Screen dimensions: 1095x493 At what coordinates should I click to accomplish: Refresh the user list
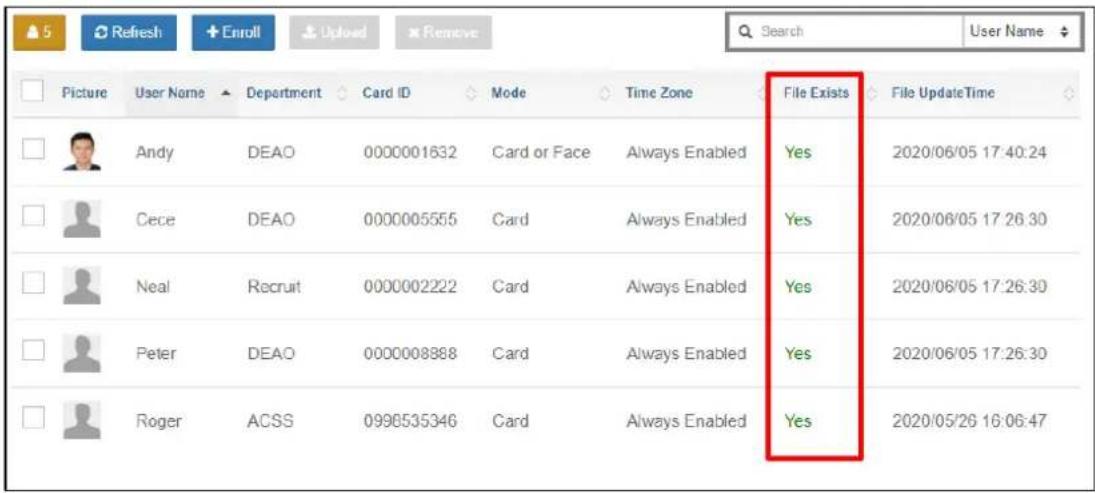[128, 33]
